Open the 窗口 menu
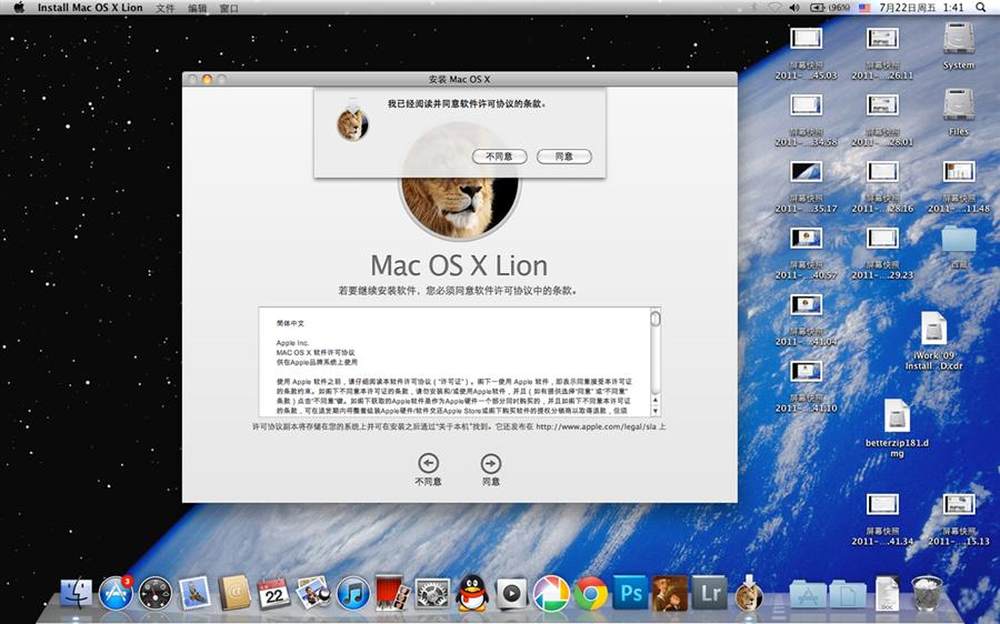The image size is (1000, 624). coord(229,8)
